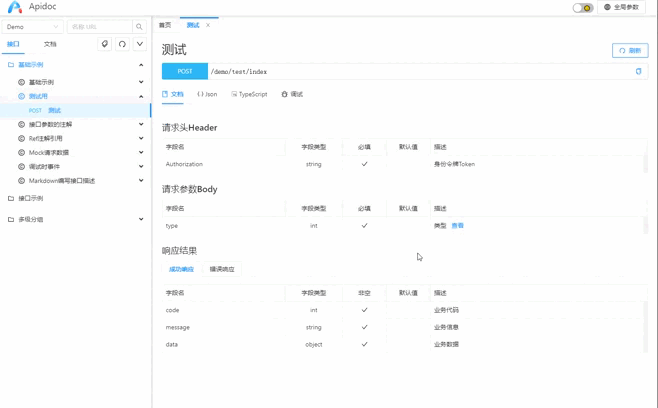The width and height of the screenshot is (658, 408).
Task: Switch to the 首页 tab
Action: (x=165, y=25)
